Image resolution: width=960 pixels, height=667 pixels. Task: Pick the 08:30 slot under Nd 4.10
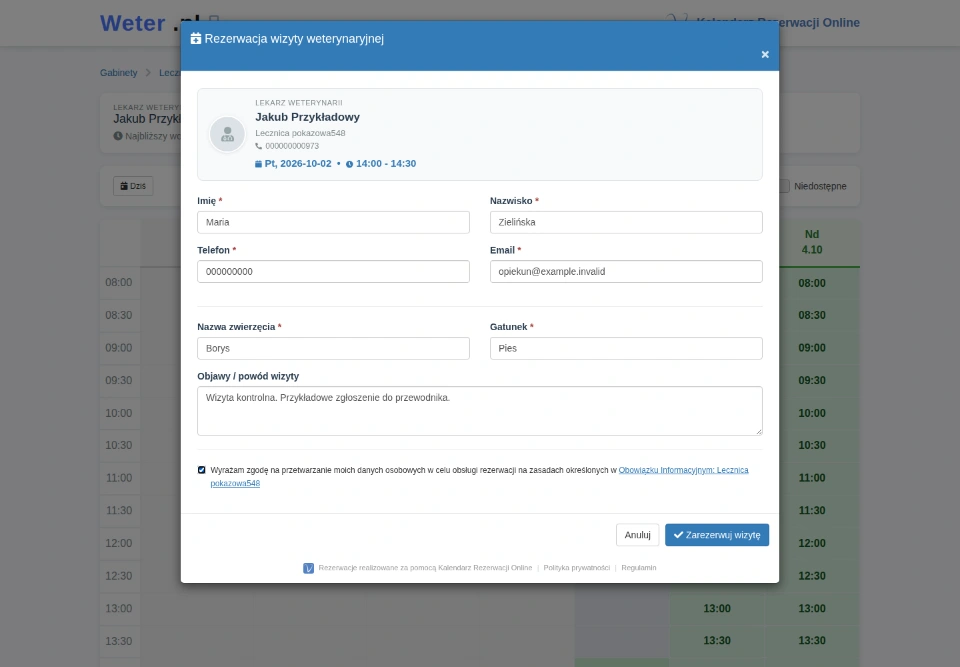tap(812, 315)
